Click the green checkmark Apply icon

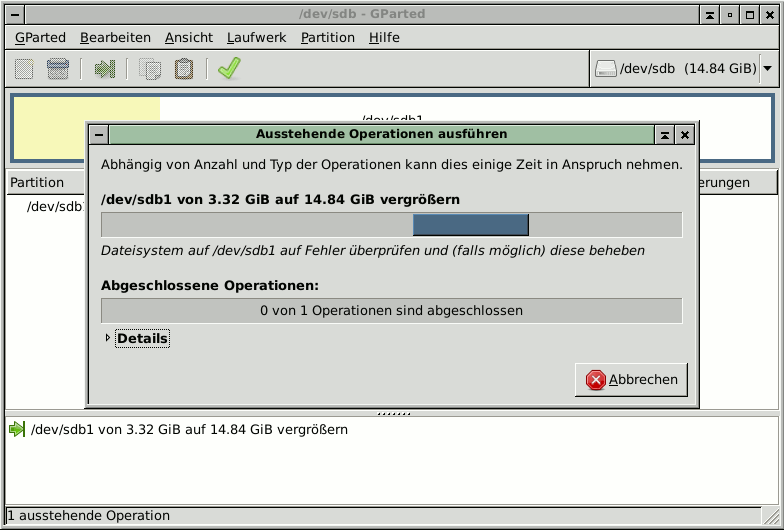(x=229, y=69)
